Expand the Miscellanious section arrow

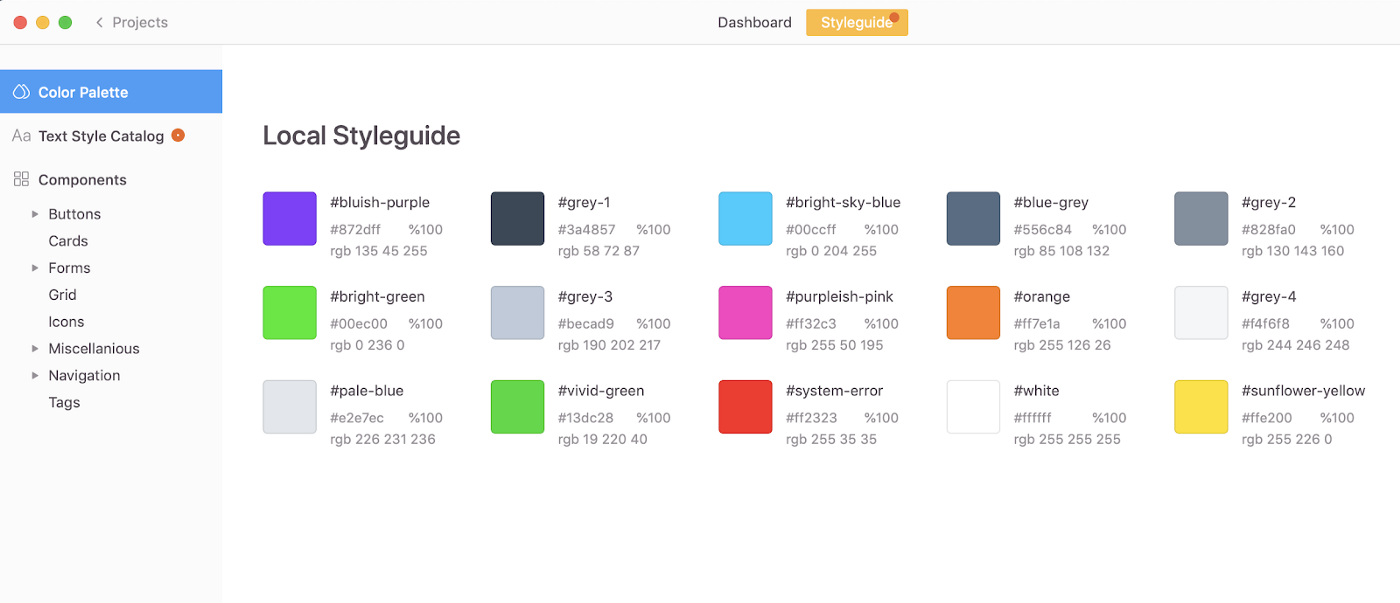tap(35, 349)
